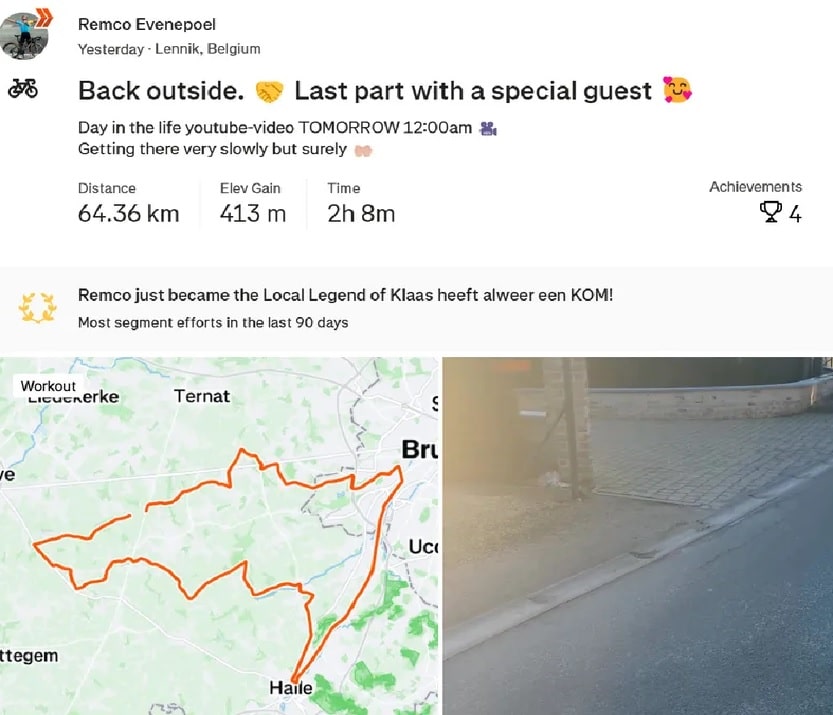
Task: Click the bicycle activity type icon
Action: (x=23, y=89)
